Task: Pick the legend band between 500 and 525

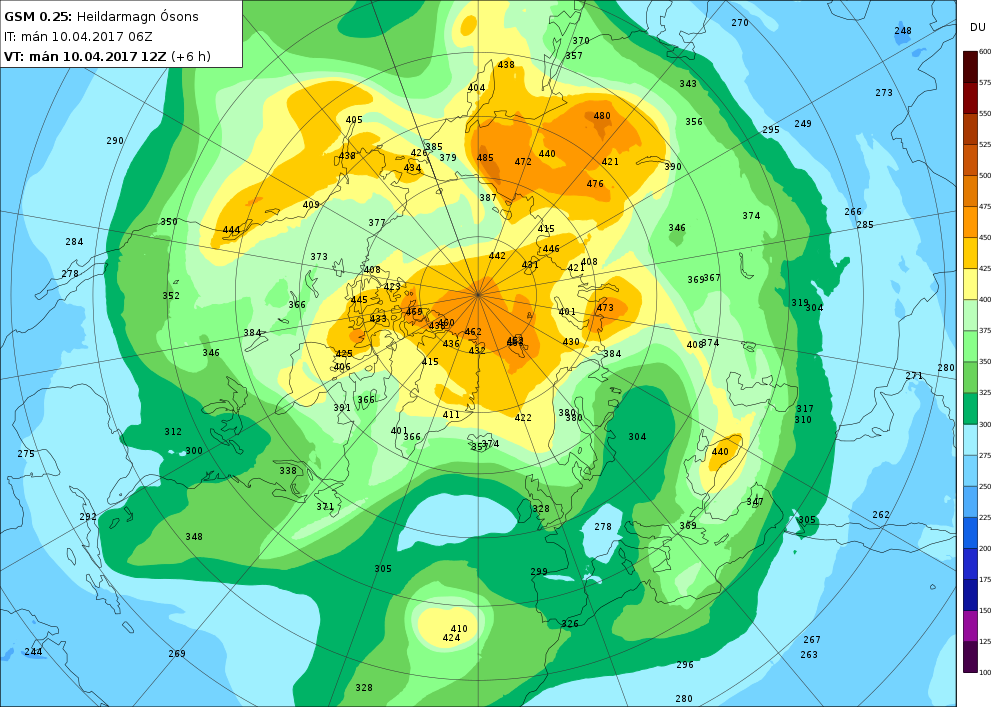Action: pyautogui.click(x=970, y=160)
